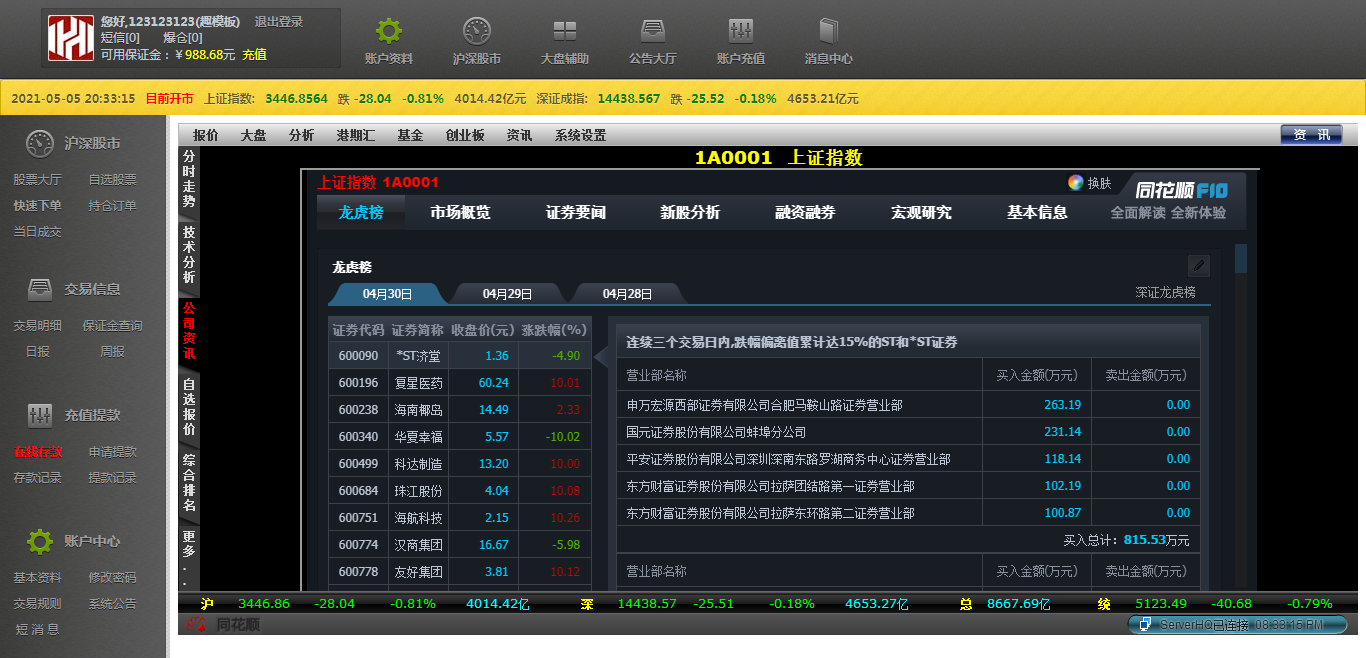Click the 账户充值 recharge icon
The image size is (1366, 658).
pyautogui.click(x=740, y=30)
